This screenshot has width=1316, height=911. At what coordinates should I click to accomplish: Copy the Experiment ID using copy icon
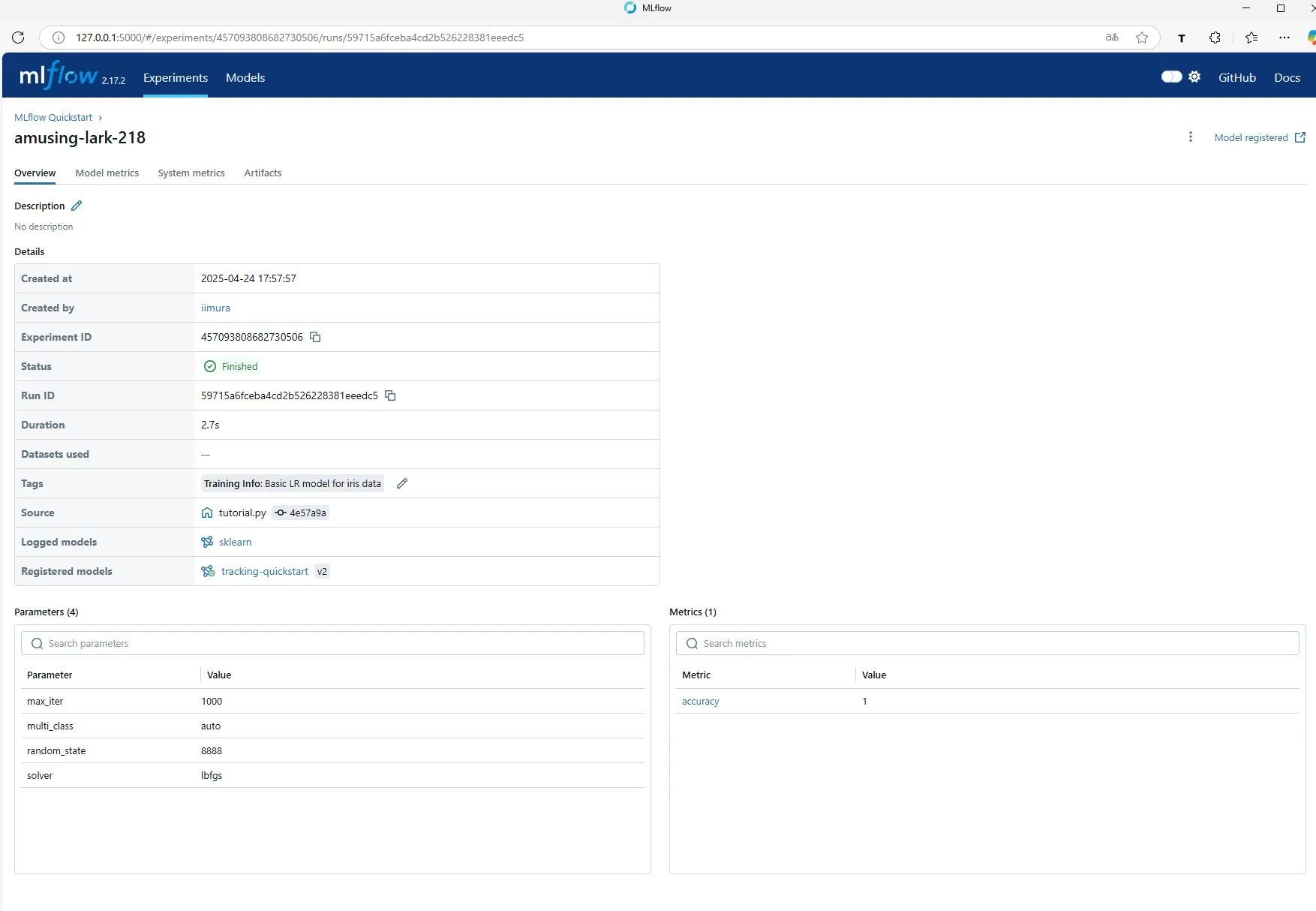tap(315, 337)
